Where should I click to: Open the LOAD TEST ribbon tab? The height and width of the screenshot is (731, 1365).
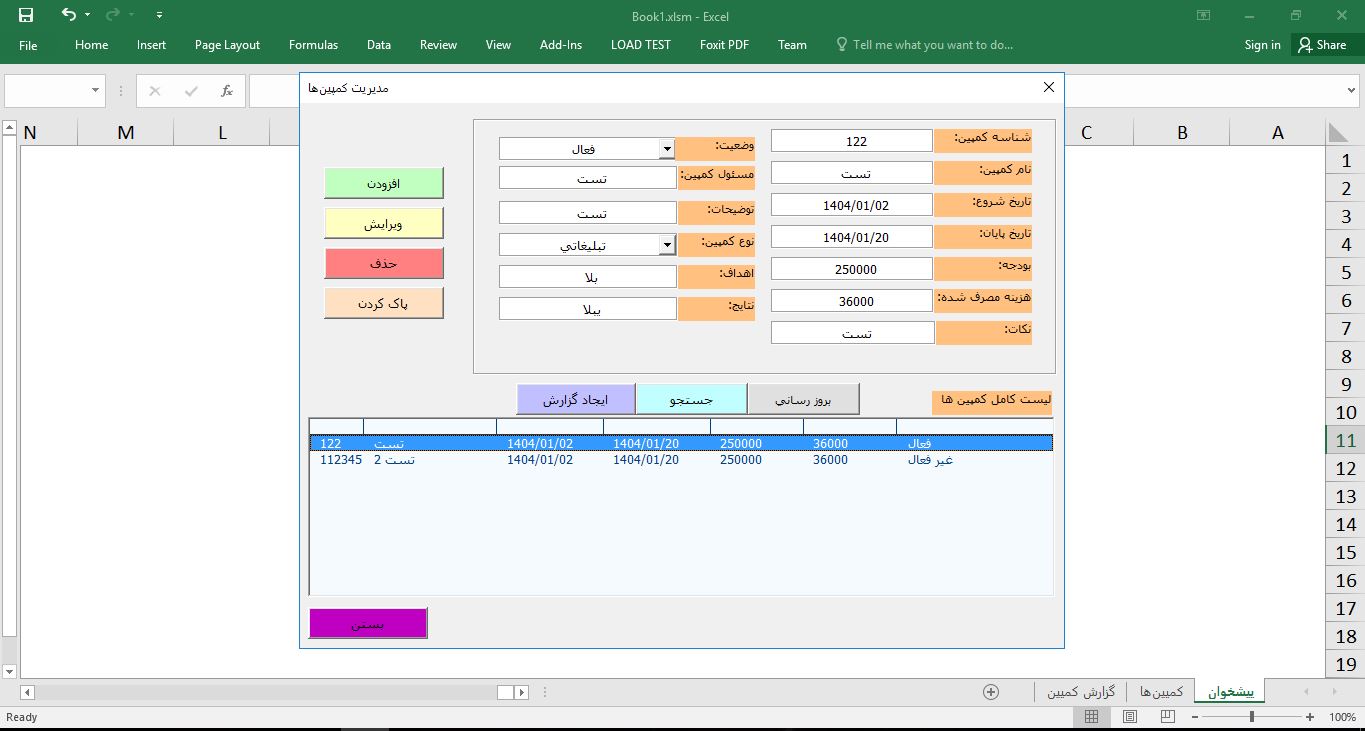pyautogui.click(x=641, y=45)
